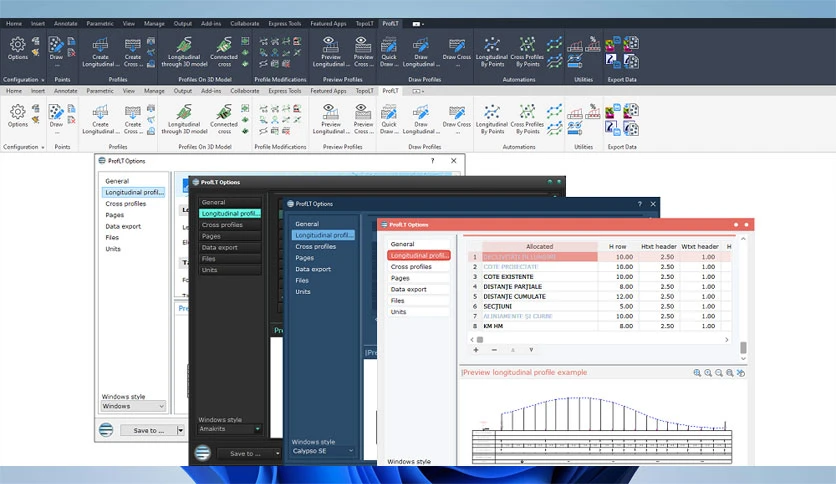
Task: Click first zoom icon in red dialog preview
Action: click(697, 373)
